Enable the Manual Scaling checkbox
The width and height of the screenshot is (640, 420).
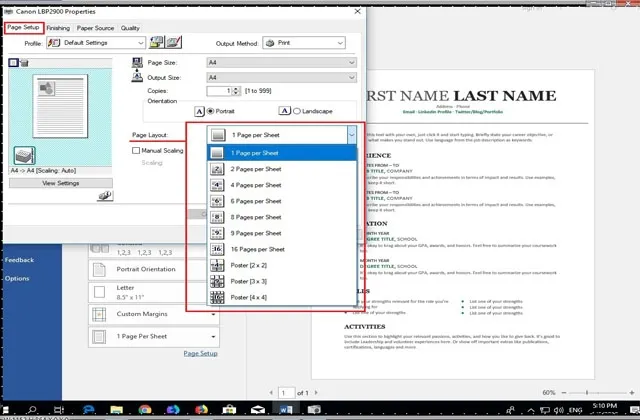tap(137, 151)
